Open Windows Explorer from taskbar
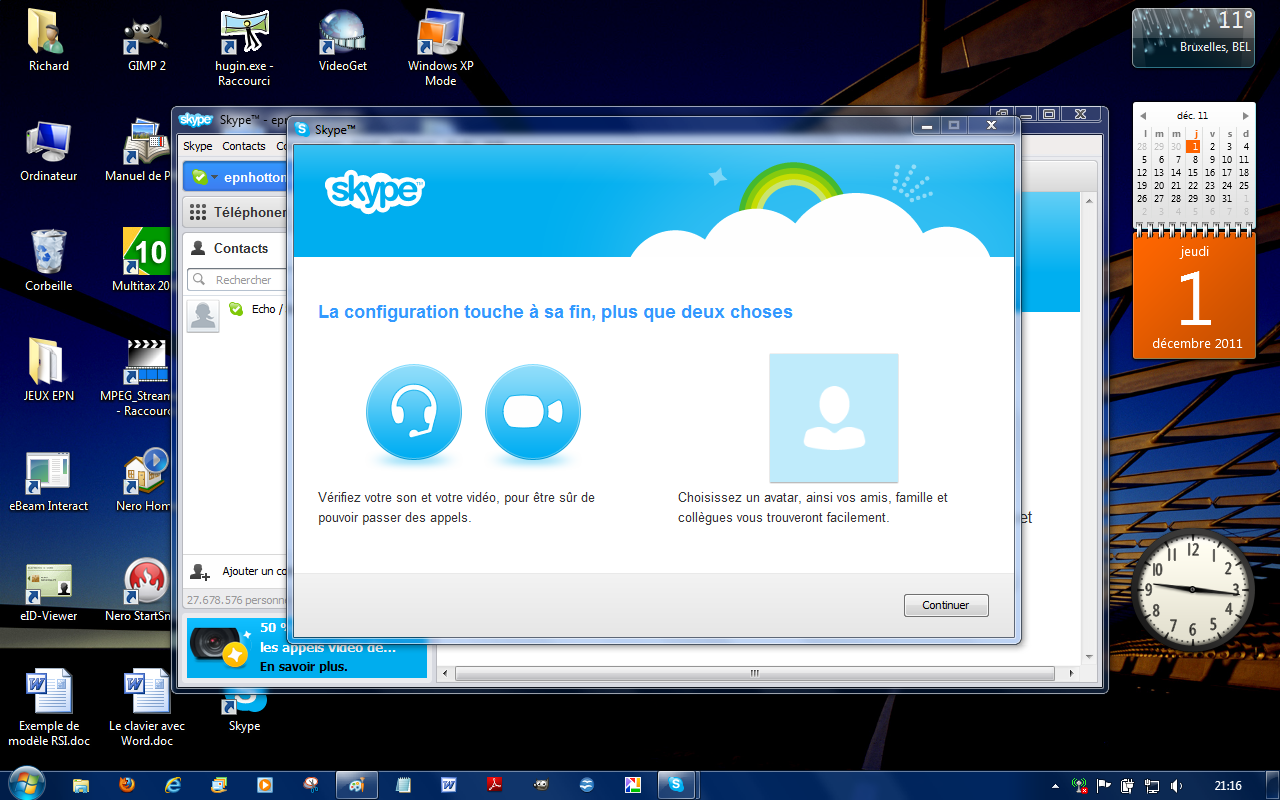Image resolution: width=1280 pixels, height=800 pixels. coord(82,785)
